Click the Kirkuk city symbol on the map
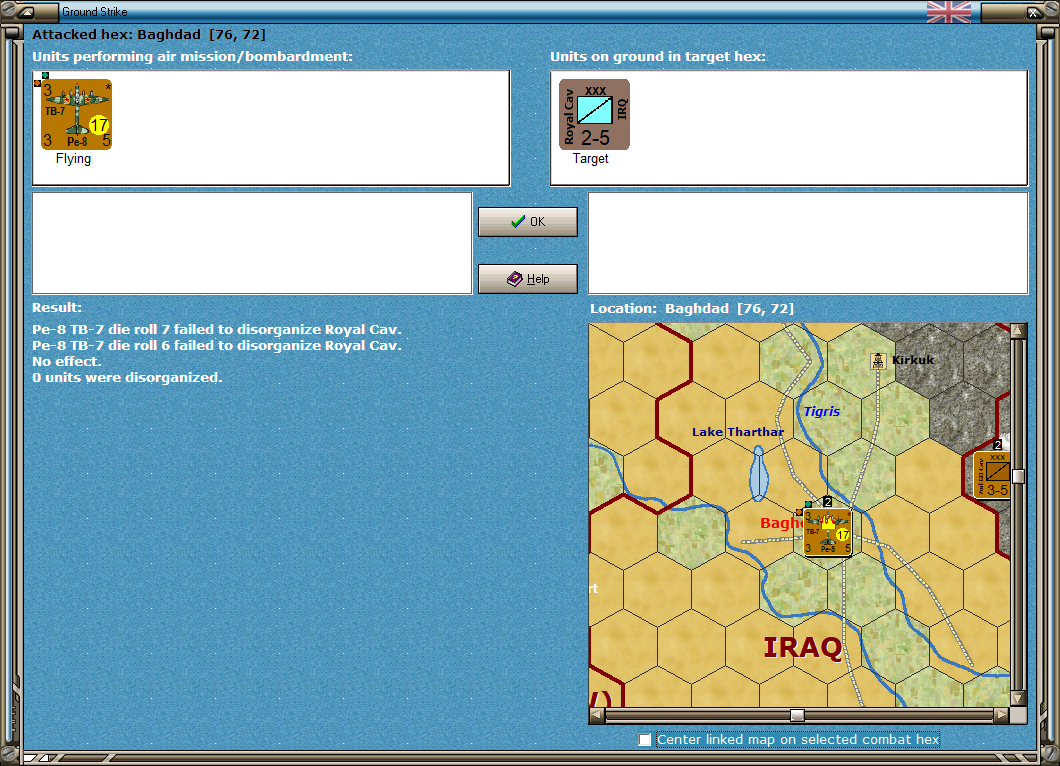 click(877, 360)
